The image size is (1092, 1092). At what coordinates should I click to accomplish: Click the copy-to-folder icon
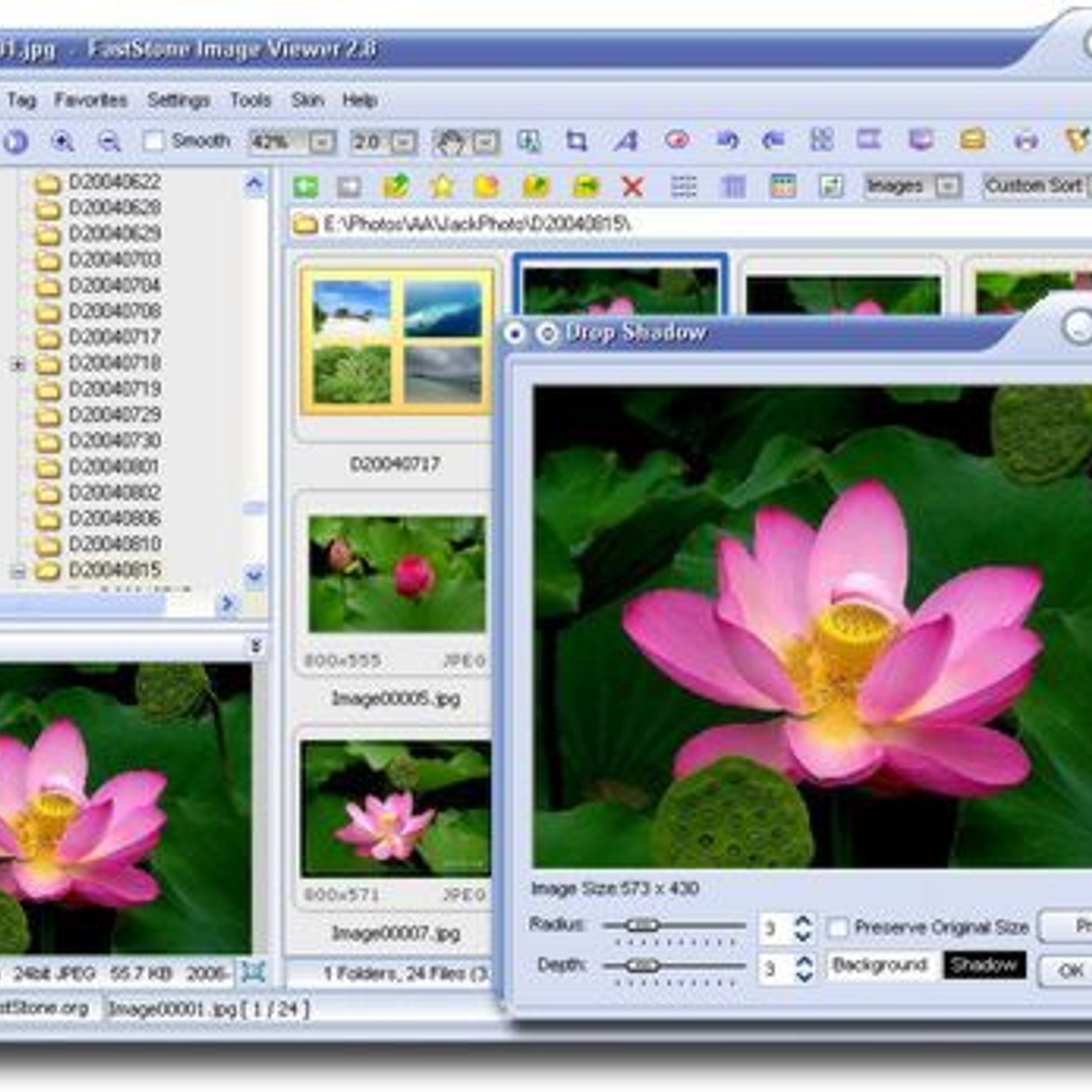coord(536,187)
